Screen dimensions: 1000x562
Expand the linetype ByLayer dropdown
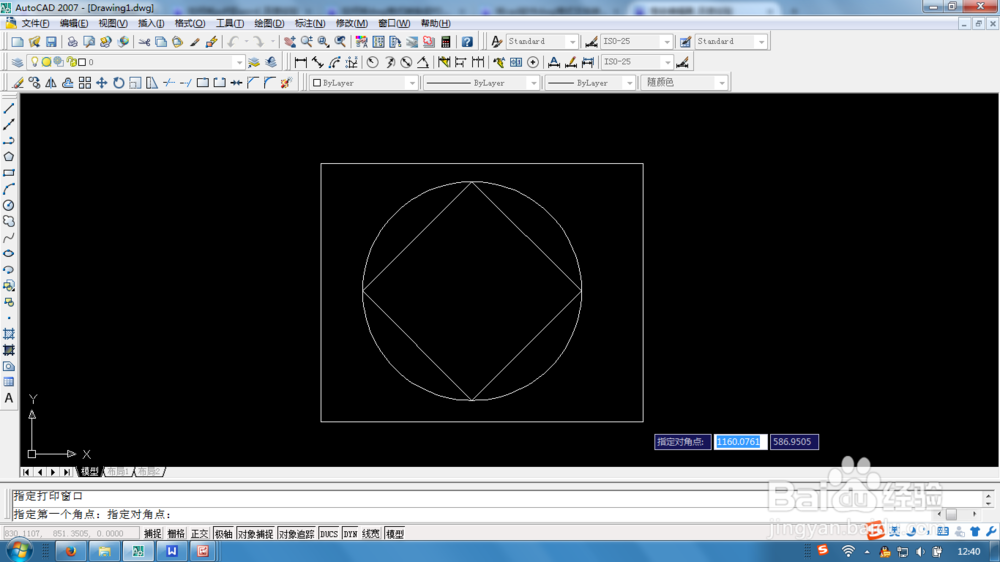(533, 83)
